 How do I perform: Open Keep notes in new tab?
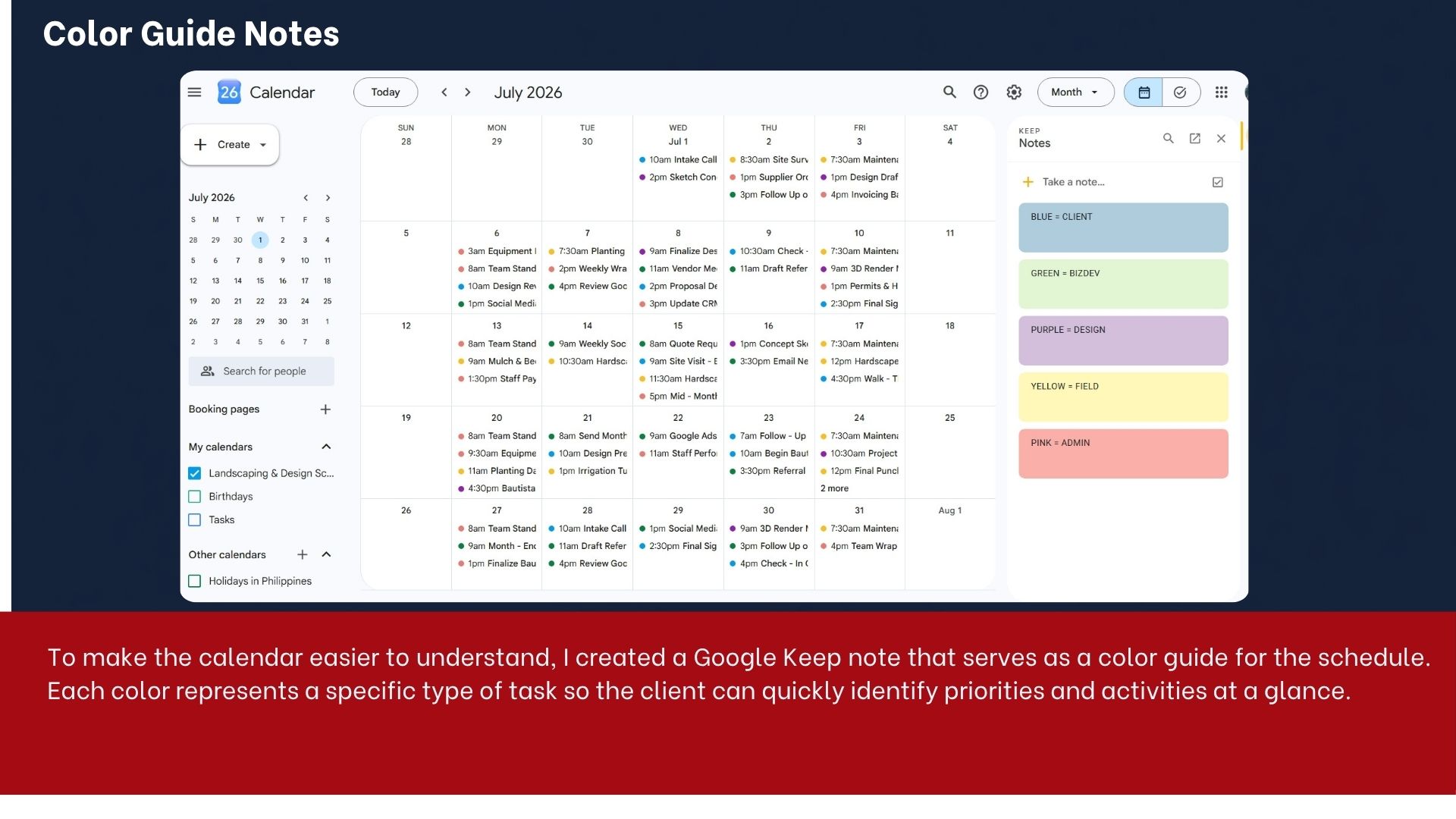point(1194,138)
